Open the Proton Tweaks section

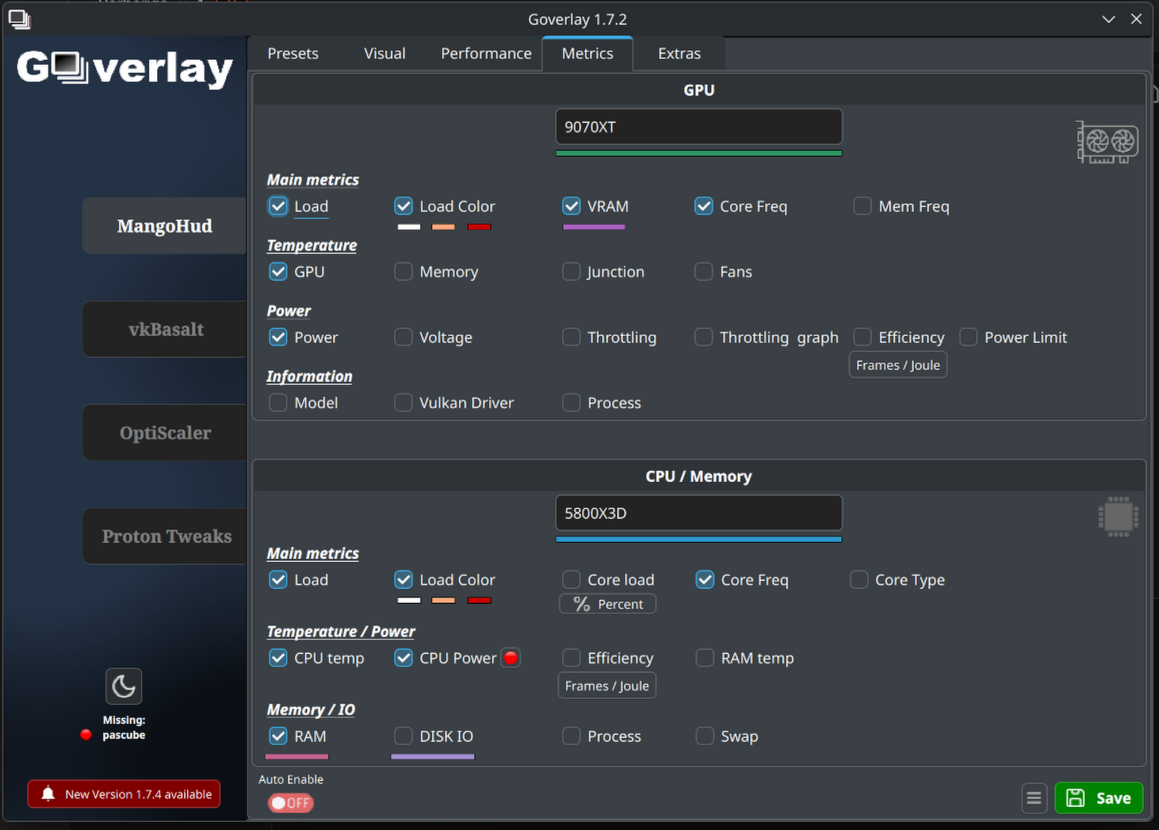(x=164, y=536)
